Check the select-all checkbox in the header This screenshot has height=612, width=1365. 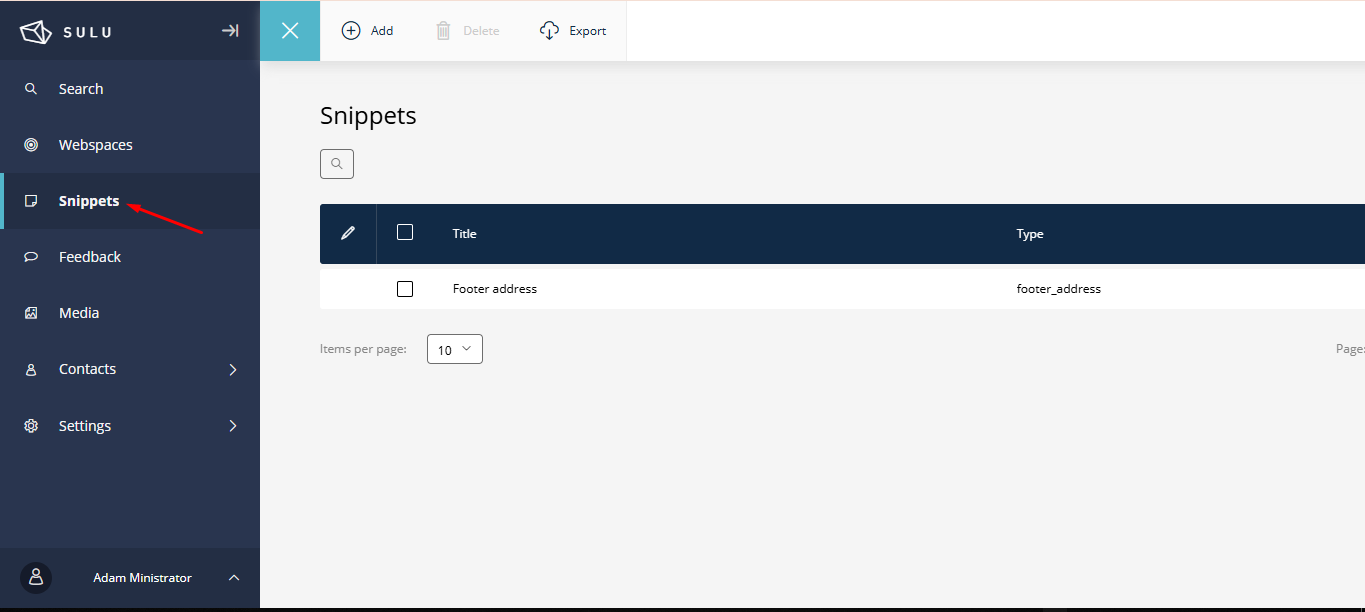pos(405,231)
